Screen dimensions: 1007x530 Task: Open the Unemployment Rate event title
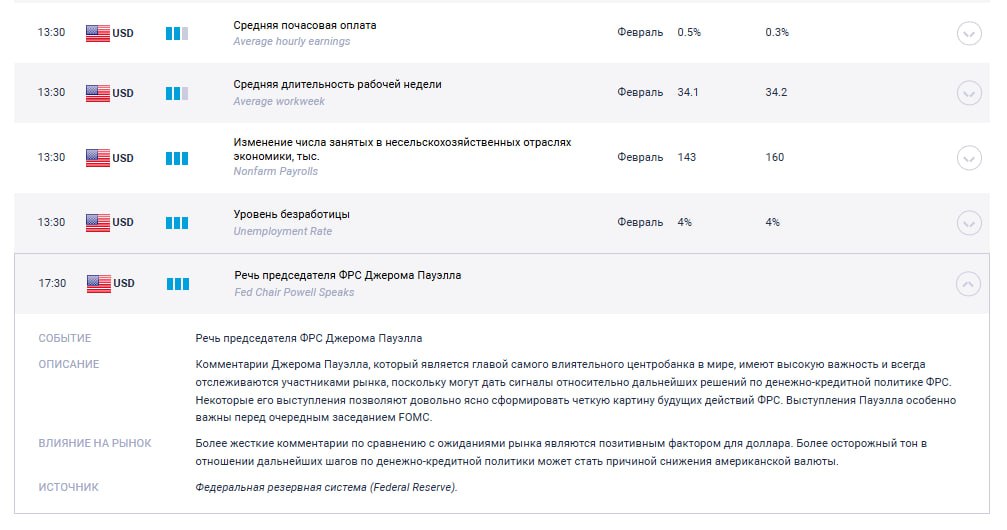[291, 214]
